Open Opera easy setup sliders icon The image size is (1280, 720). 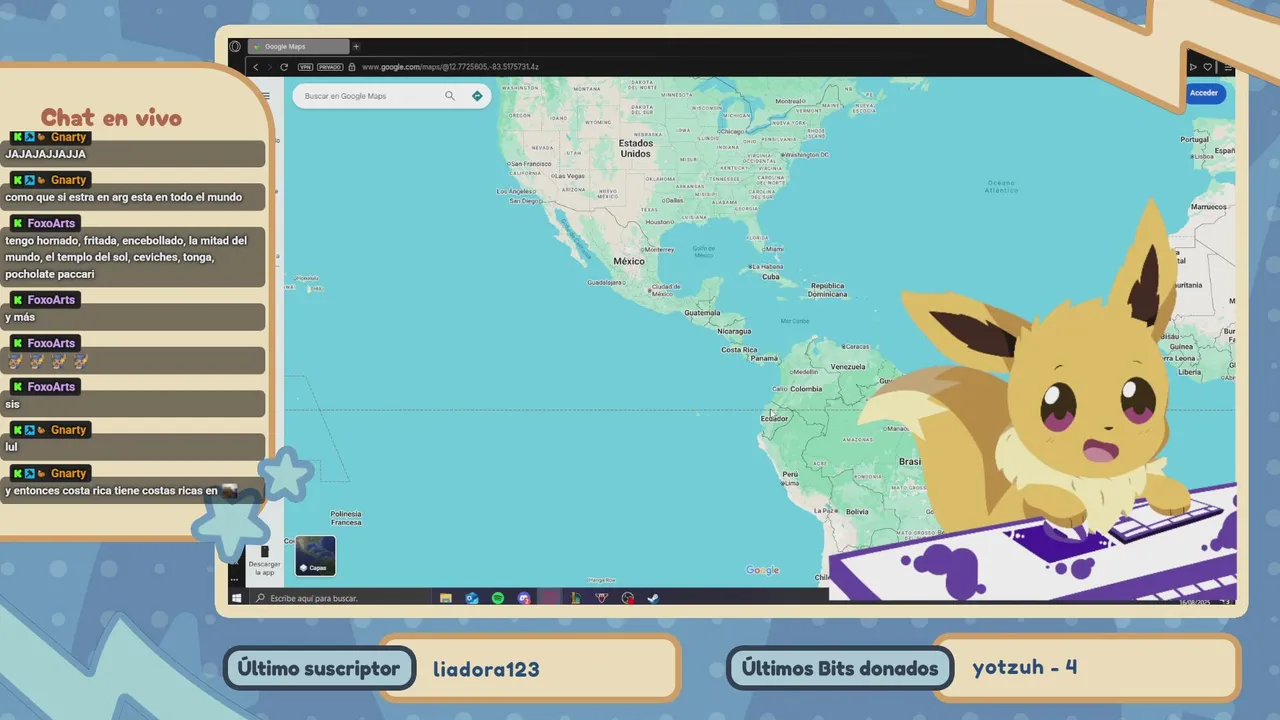pos(1228,67)
